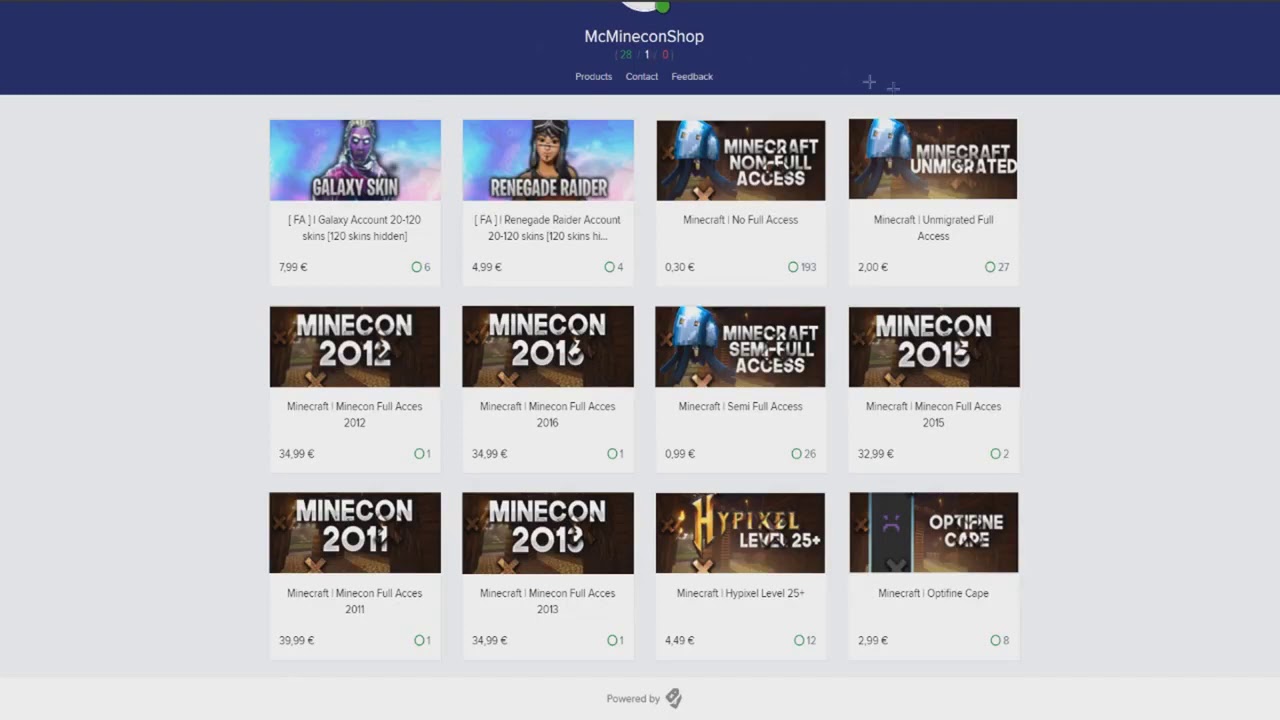The width and height of the screenshot is (1280, 720).
Task: Click the 4,49 € price
Action: click(x=679, y=640)
